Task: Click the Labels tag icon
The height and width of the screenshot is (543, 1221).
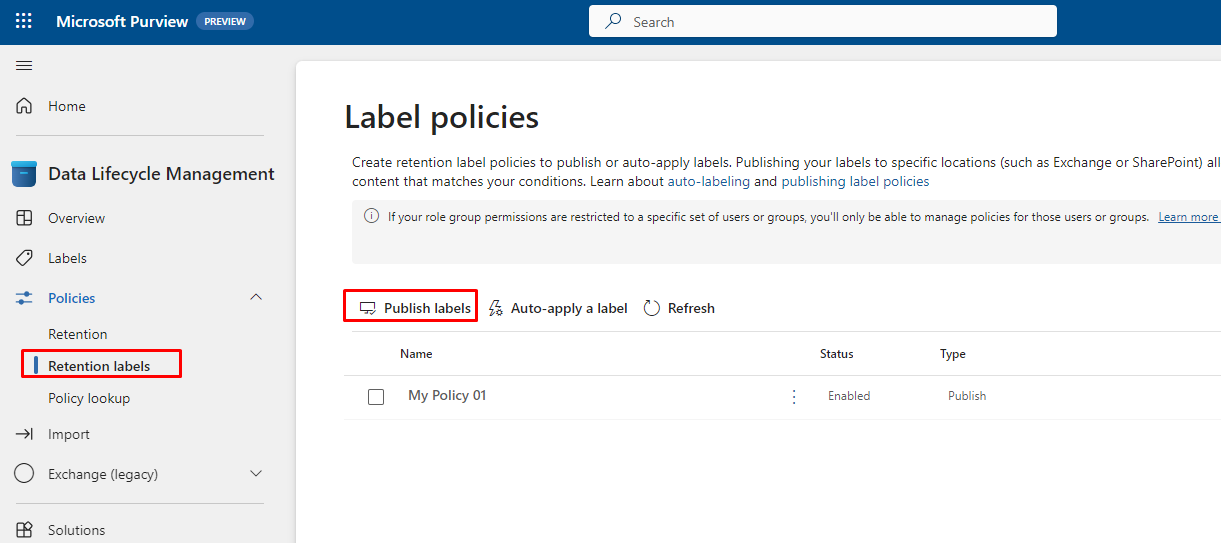Action: 25,258
